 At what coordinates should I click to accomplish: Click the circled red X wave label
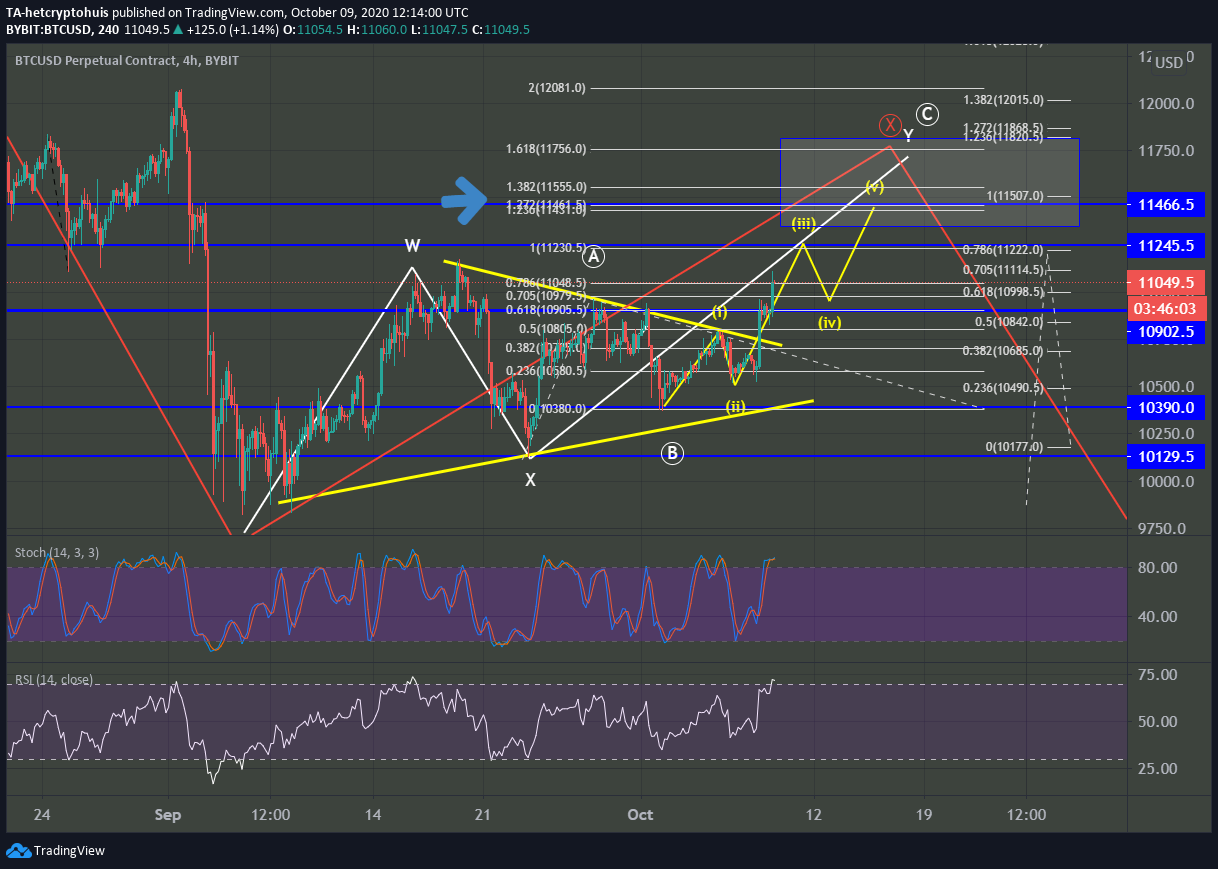pyautogui.click(x=889, y=125)
